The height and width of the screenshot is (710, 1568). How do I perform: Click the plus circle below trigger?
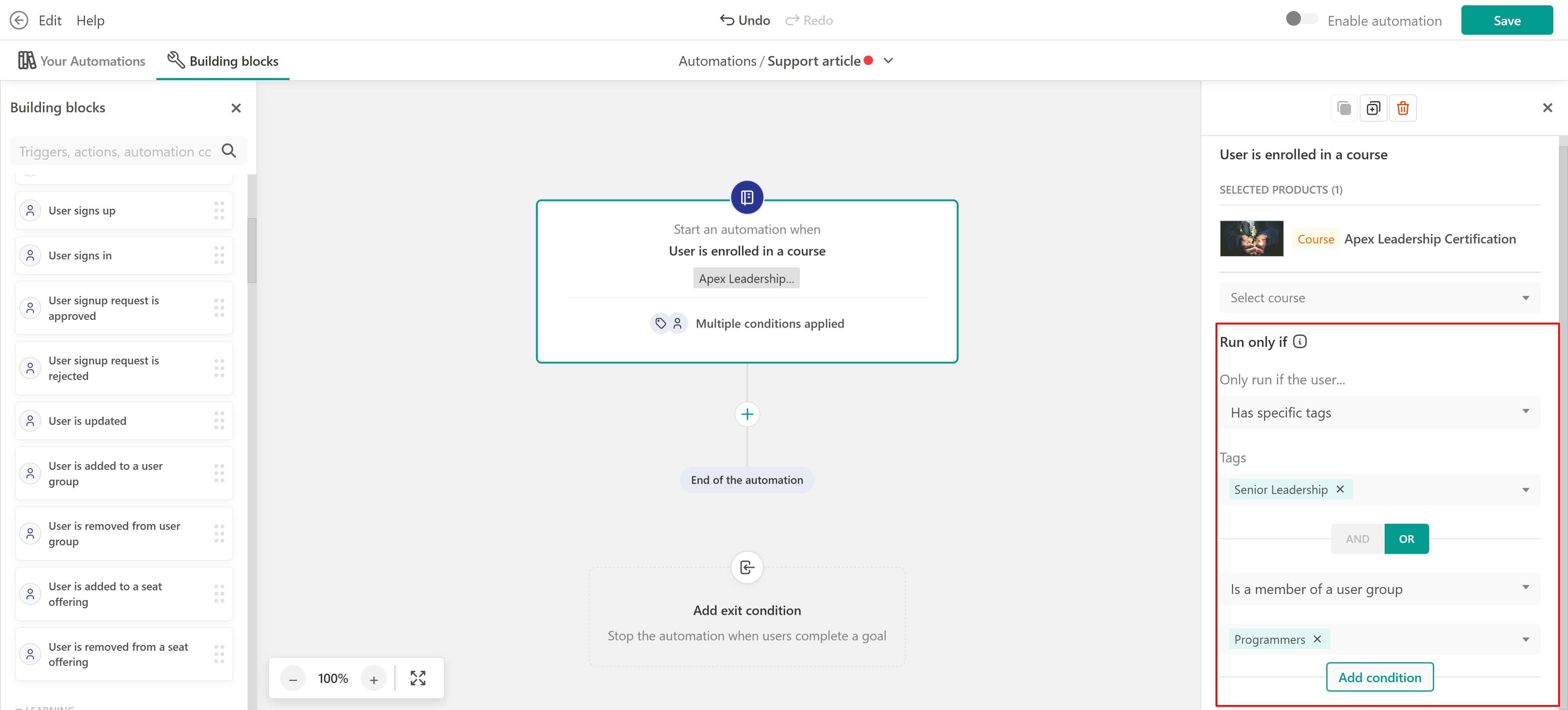(x=747, y=414)
